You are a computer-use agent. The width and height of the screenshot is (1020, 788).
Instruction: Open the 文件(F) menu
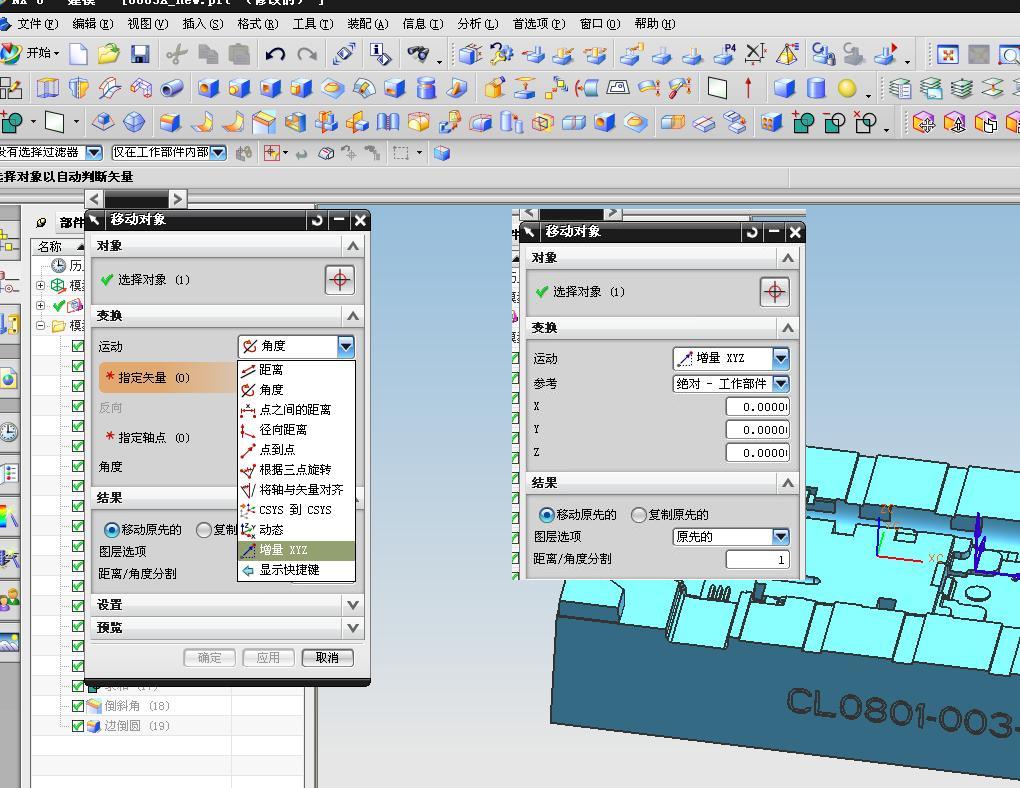click(37, 24)
